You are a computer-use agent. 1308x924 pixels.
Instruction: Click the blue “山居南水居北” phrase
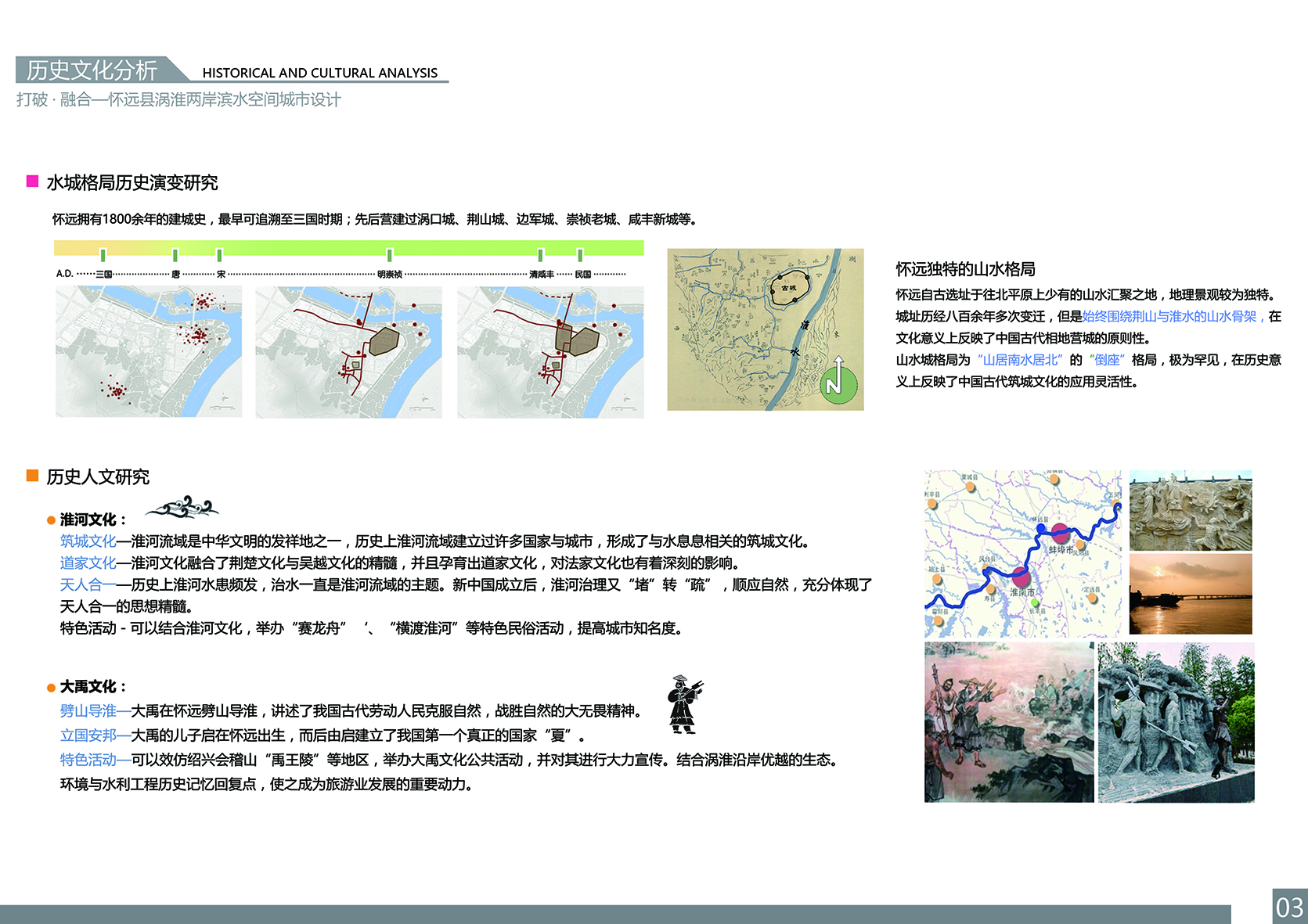tap(1020, 360)
